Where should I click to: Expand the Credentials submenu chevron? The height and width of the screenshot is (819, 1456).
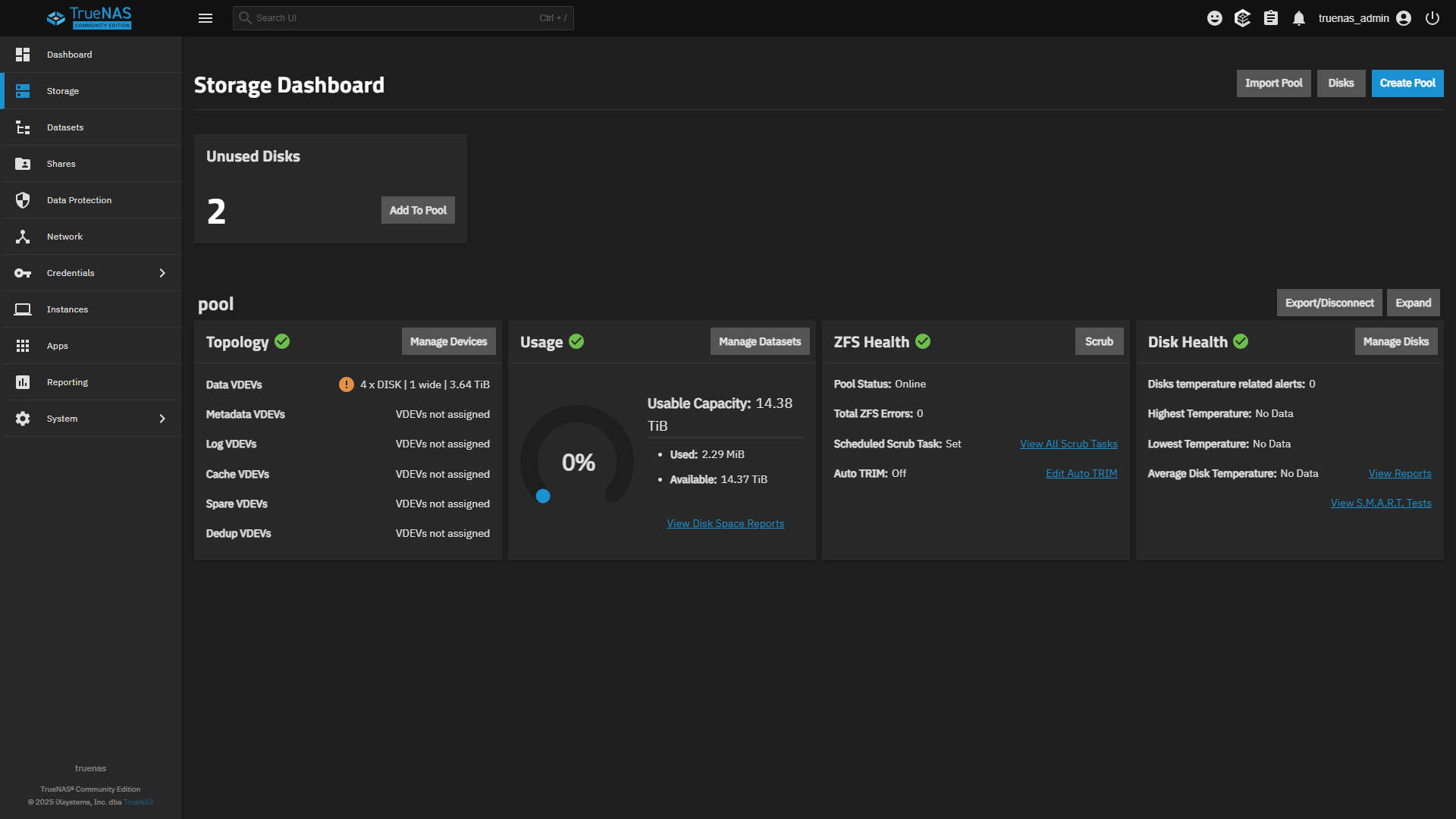click(162, 273)
